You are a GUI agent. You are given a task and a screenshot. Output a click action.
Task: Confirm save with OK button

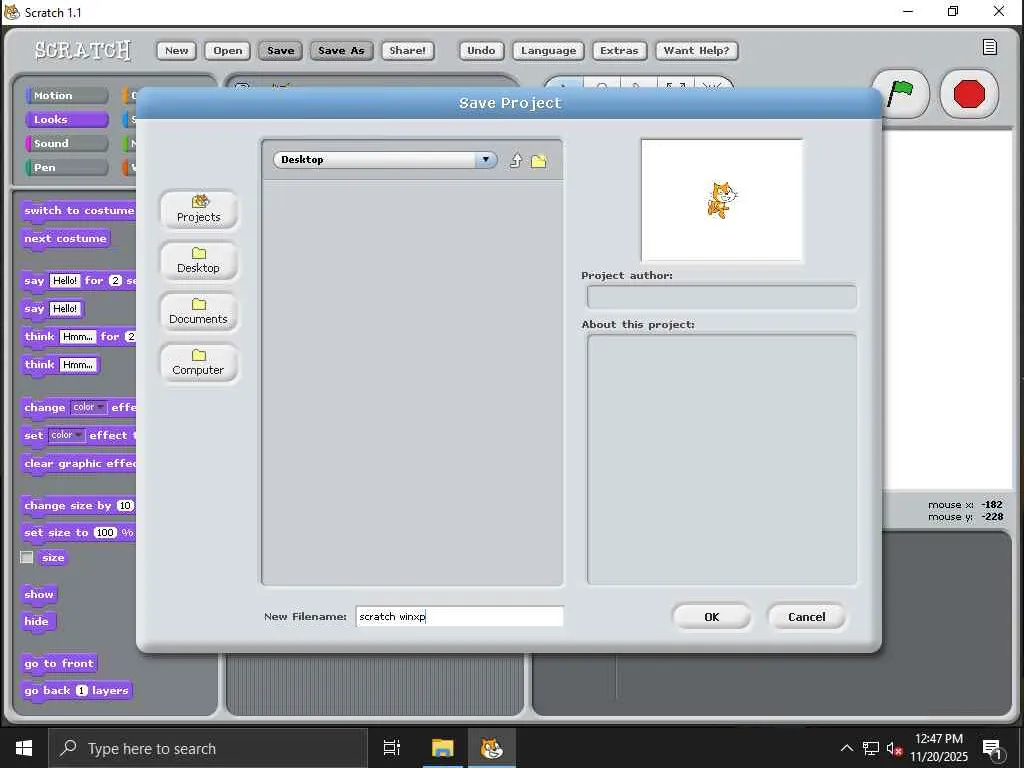click(x=712, y=616)
